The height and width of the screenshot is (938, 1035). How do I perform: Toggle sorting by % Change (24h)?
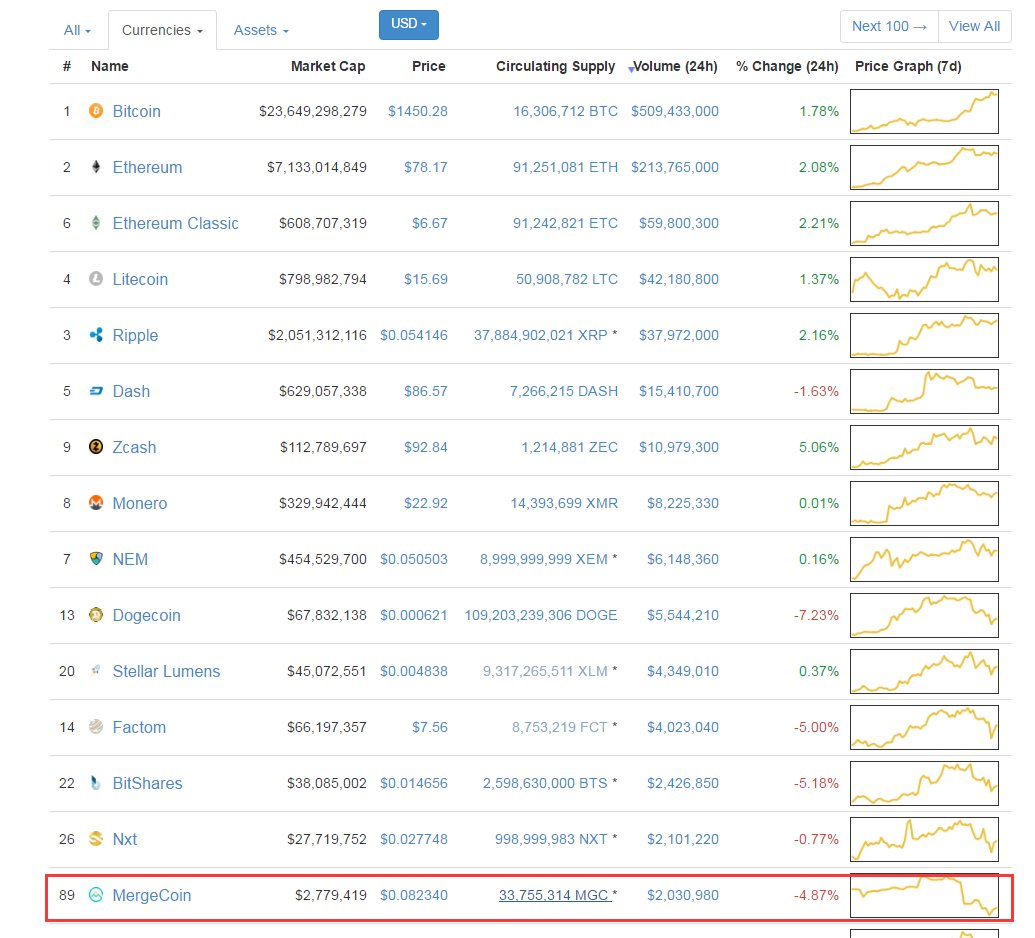pyautogui.click(x=788, y=66)
